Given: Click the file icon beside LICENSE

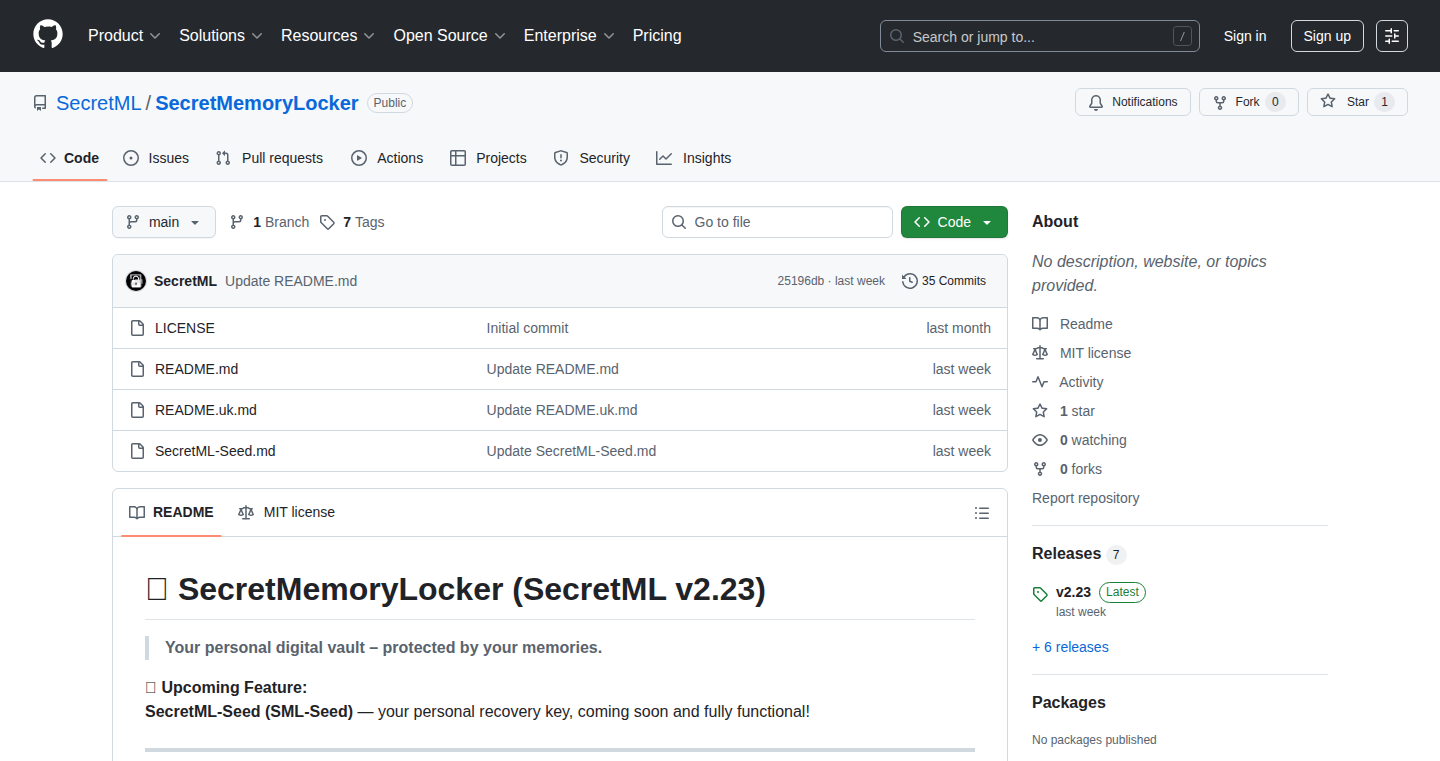Looking at the screenshot, I should tap(138, 328).
